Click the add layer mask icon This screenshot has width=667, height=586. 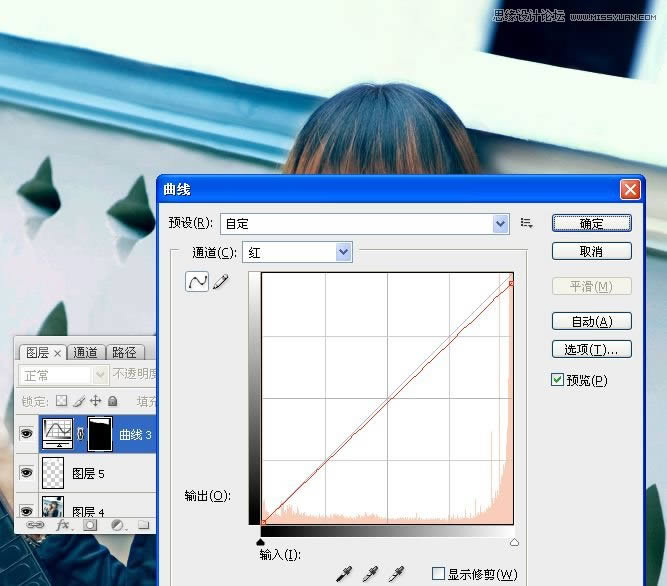pos(89,524)
